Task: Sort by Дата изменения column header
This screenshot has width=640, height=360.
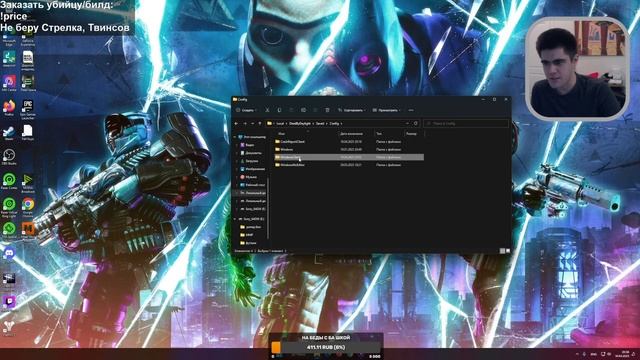Action: 351,133
